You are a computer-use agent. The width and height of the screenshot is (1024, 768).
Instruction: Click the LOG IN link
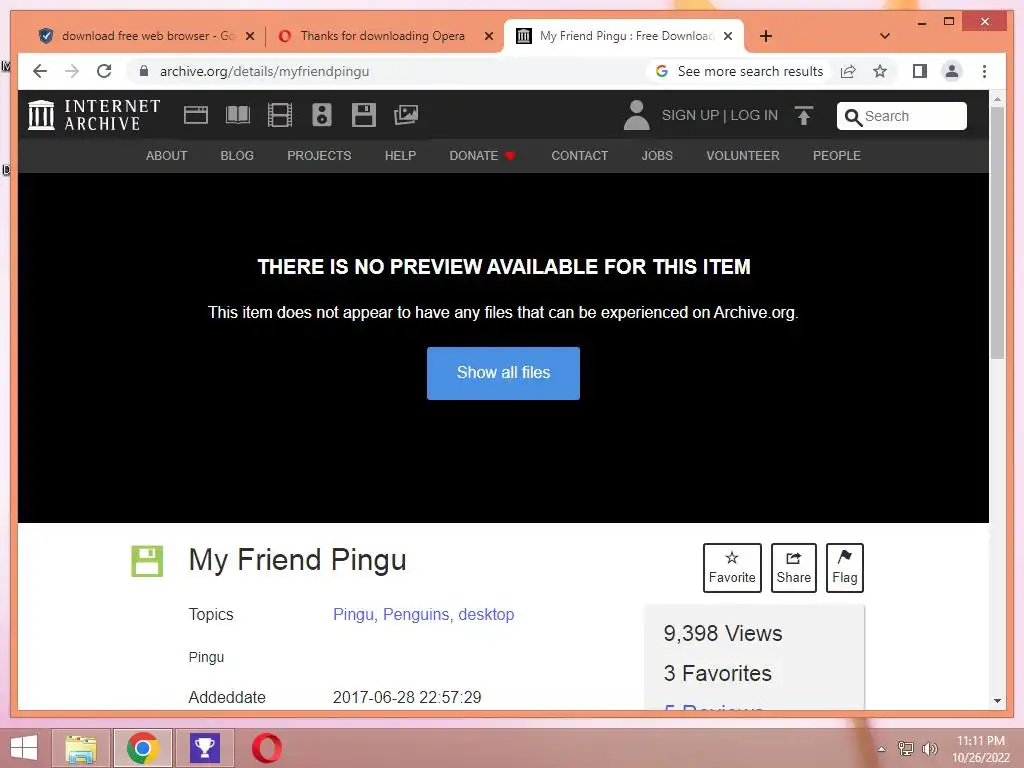tap(754, 115)
